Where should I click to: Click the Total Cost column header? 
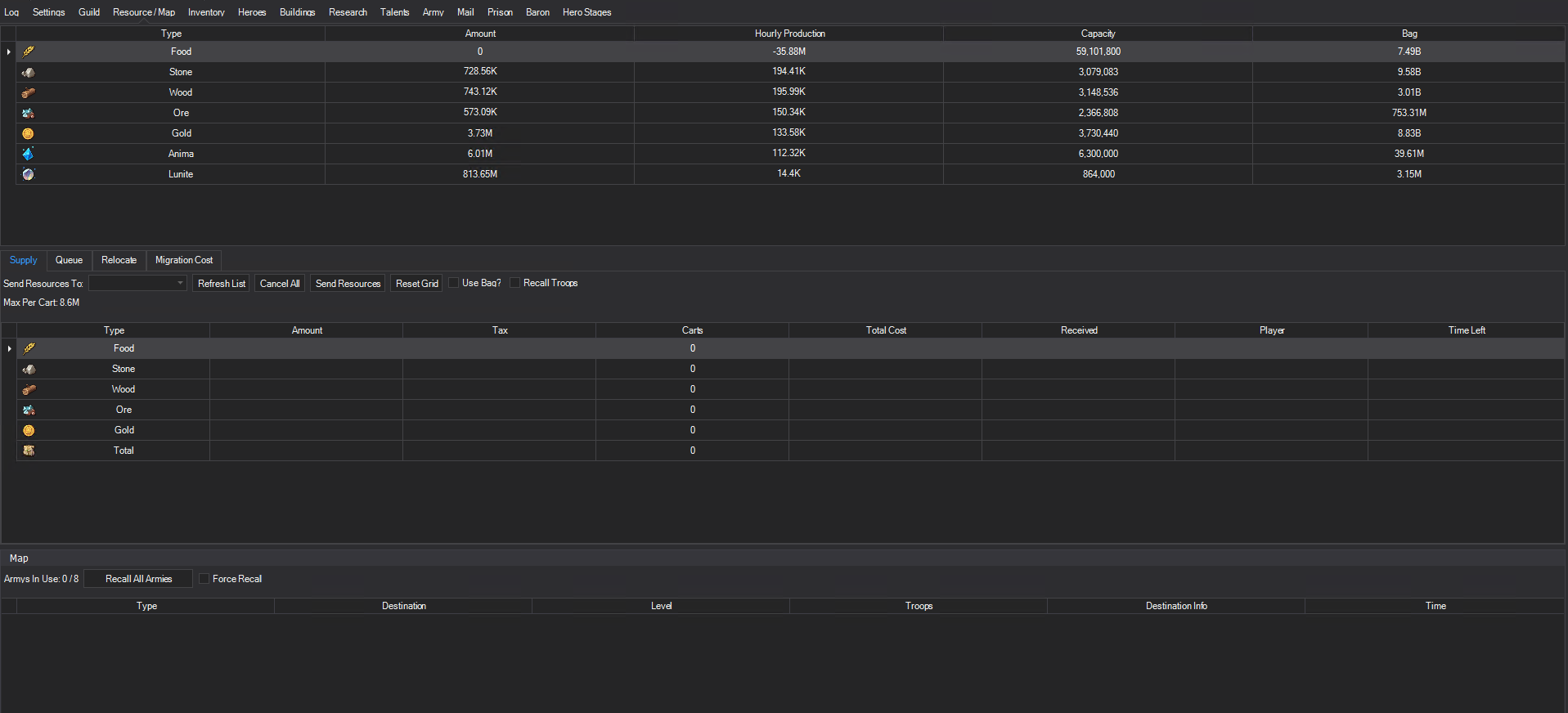click(x=886, y=330)
